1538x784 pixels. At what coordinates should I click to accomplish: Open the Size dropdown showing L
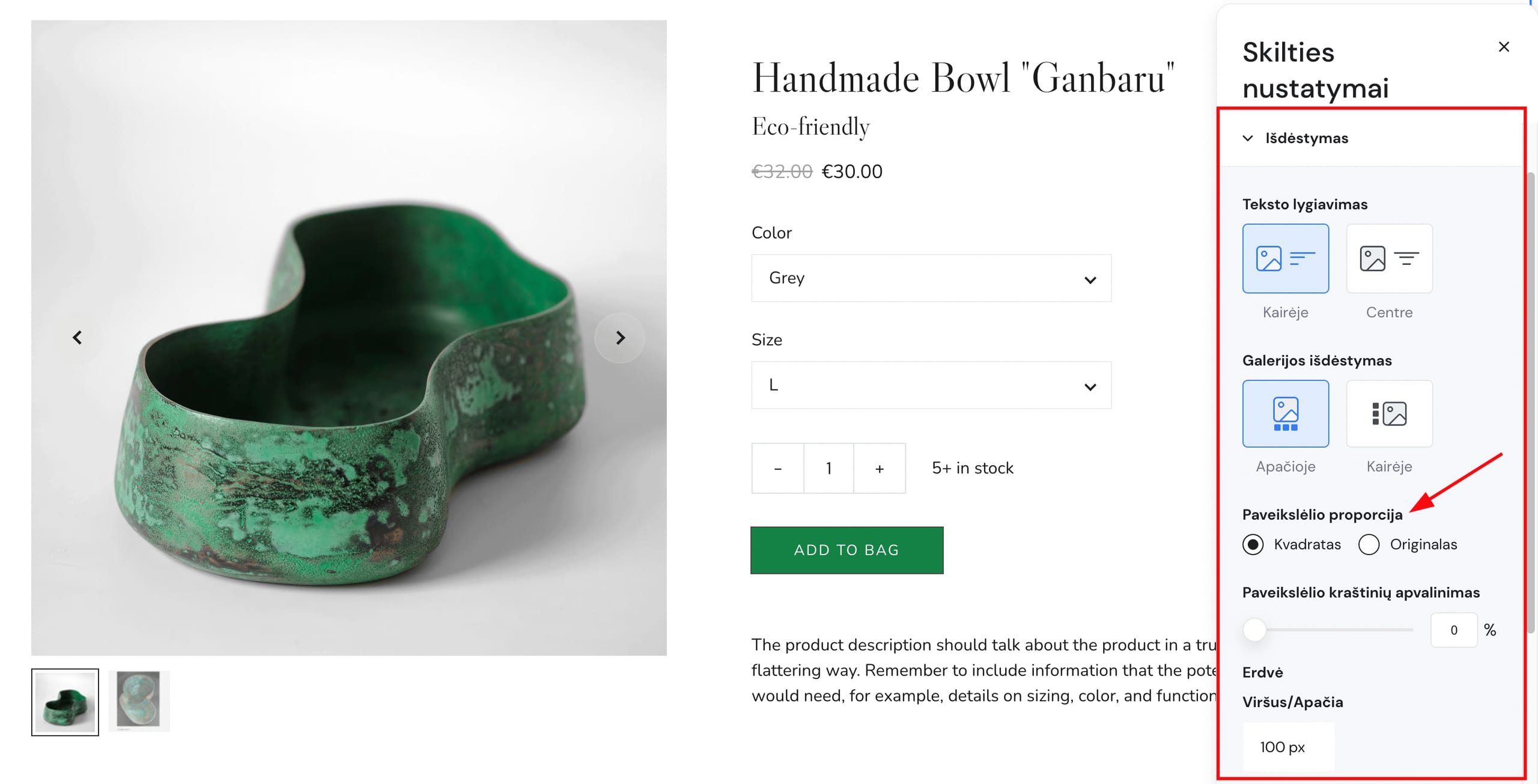coord(931,385)
